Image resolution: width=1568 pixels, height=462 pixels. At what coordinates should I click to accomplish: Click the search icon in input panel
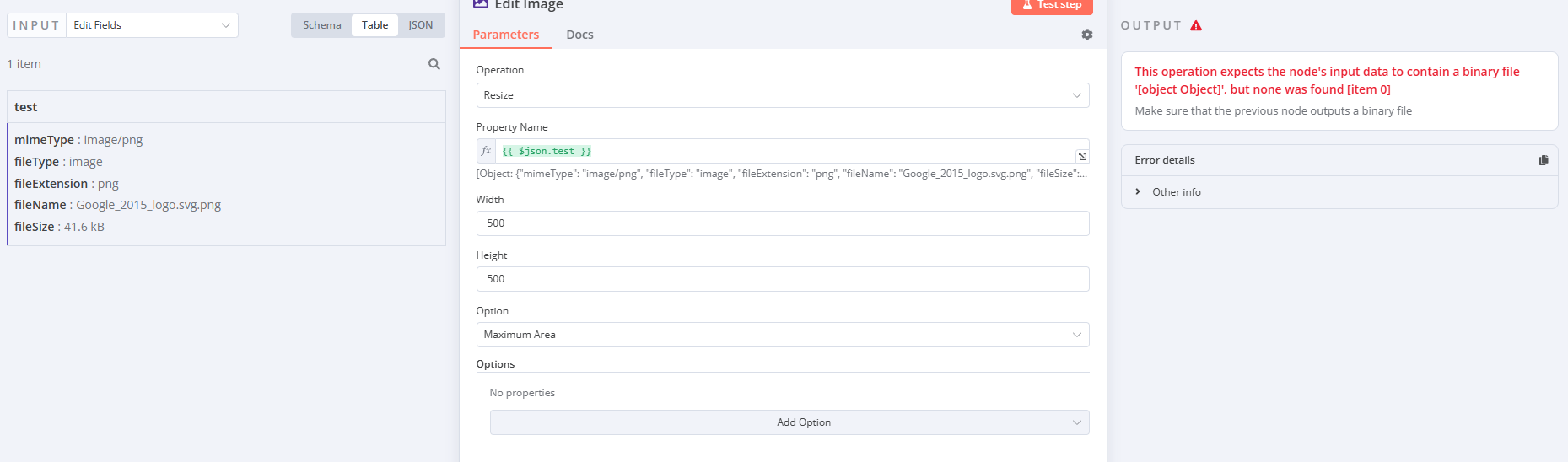click(434, 64)
